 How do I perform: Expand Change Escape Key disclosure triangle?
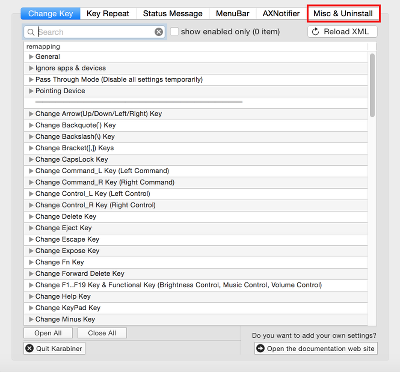point(31,239)
